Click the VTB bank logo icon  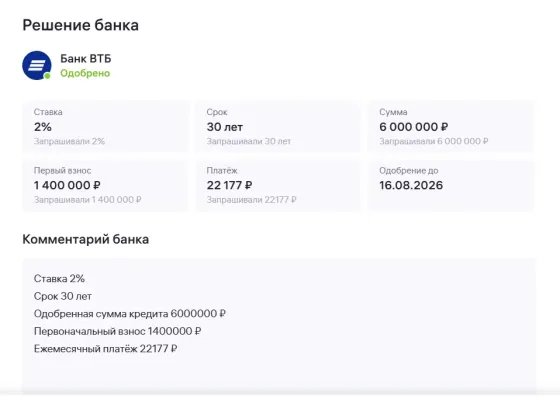tap(37, 65)
